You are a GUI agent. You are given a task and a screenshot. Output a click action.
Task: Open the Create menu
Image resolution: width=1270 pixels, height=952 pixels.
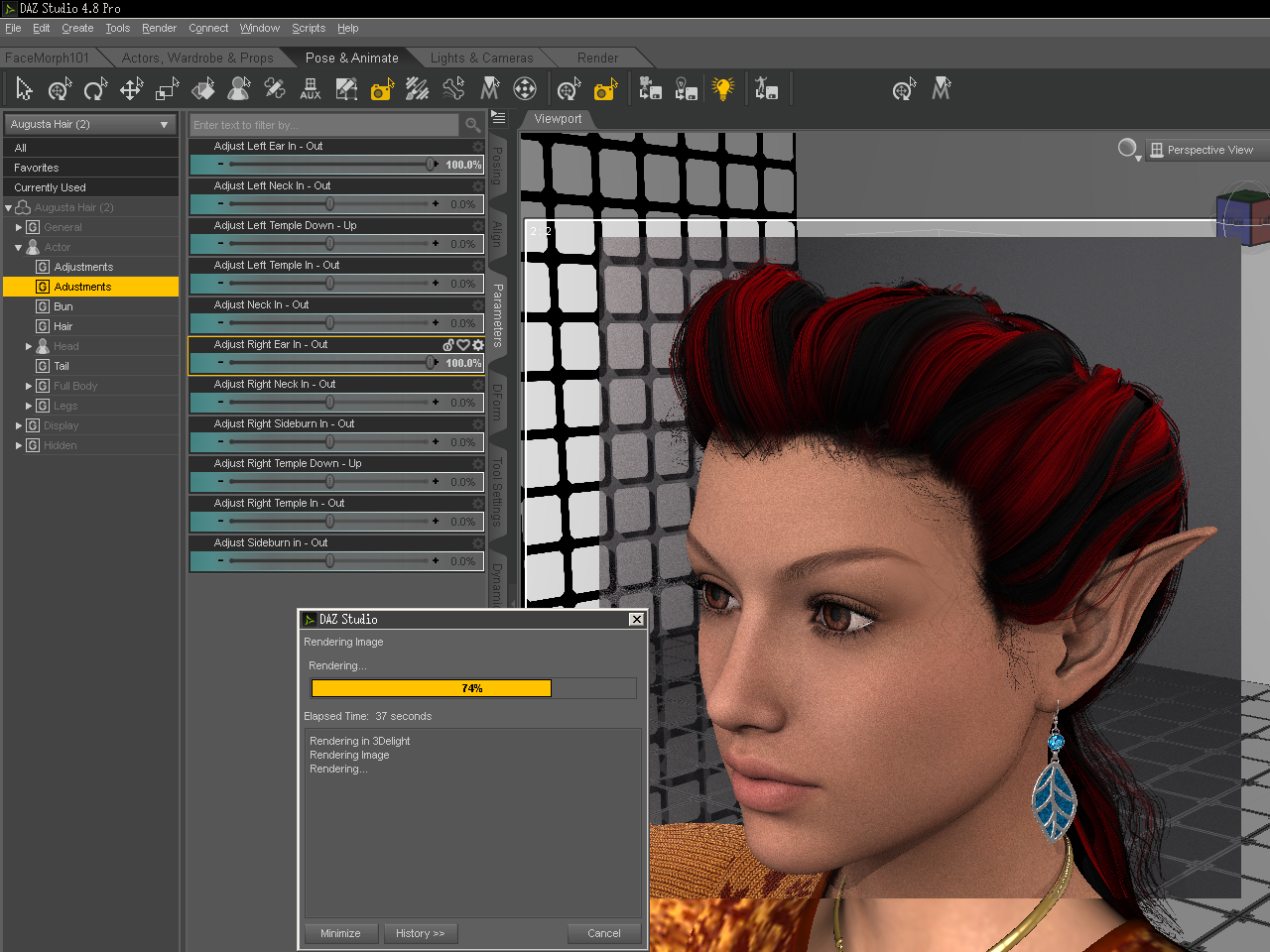point(77,29)
